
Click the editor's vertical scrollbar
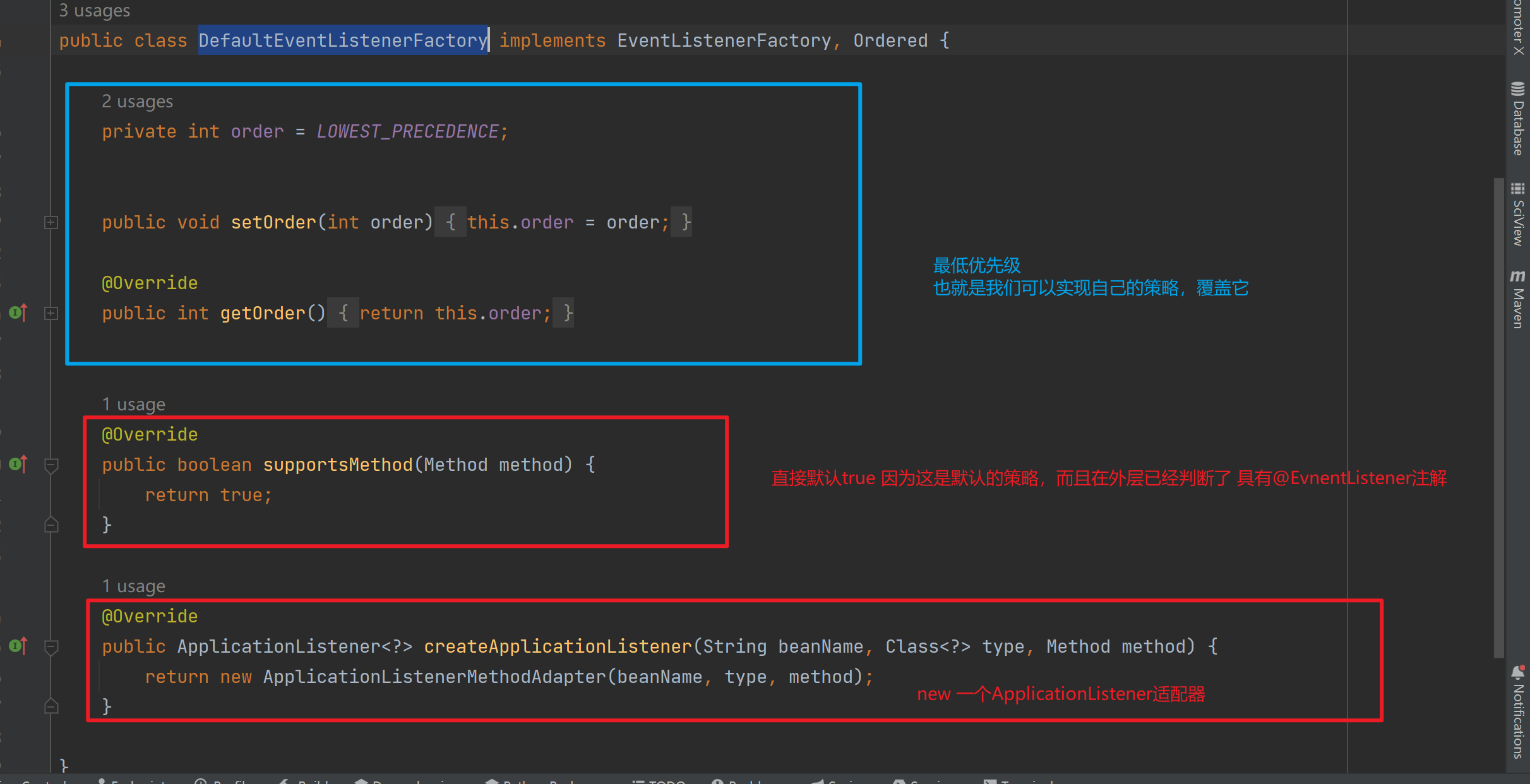click(x=1499, y=417)
